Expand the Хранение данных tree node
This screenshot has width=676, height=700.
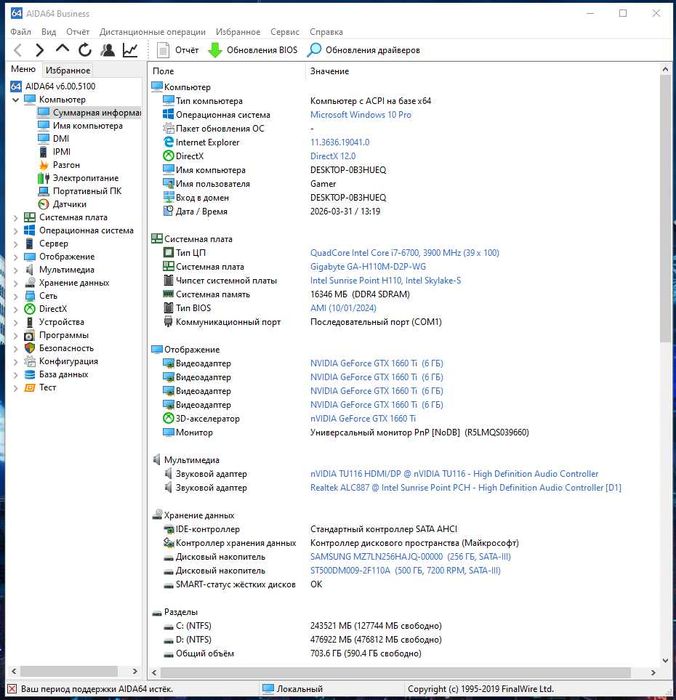(x=15, y=283)
